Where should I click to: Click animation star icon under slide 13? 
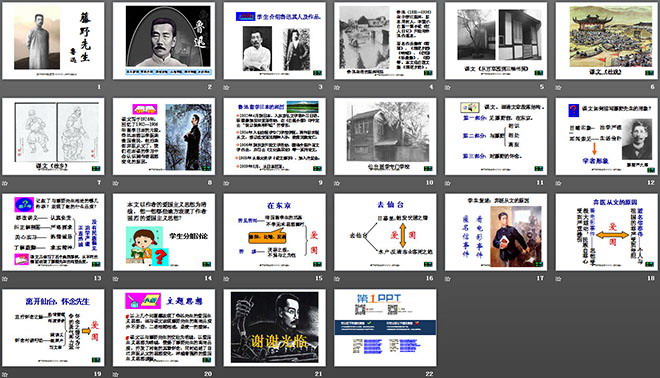pyautogui.click(x=5, y=279)
